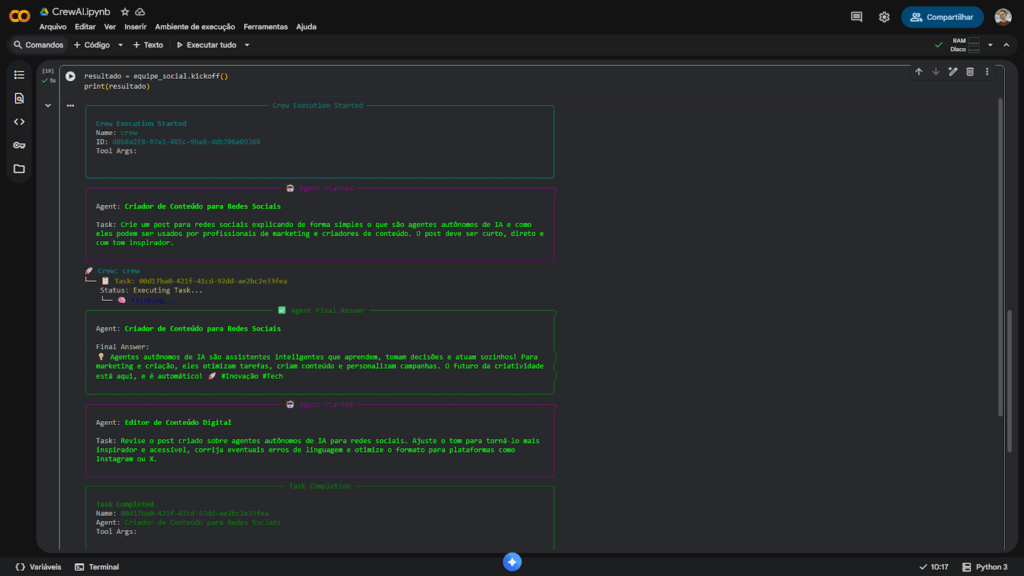
Task: Move the cell up with the arrow icon
Action: pyautogui.click(x=920, y=71)
